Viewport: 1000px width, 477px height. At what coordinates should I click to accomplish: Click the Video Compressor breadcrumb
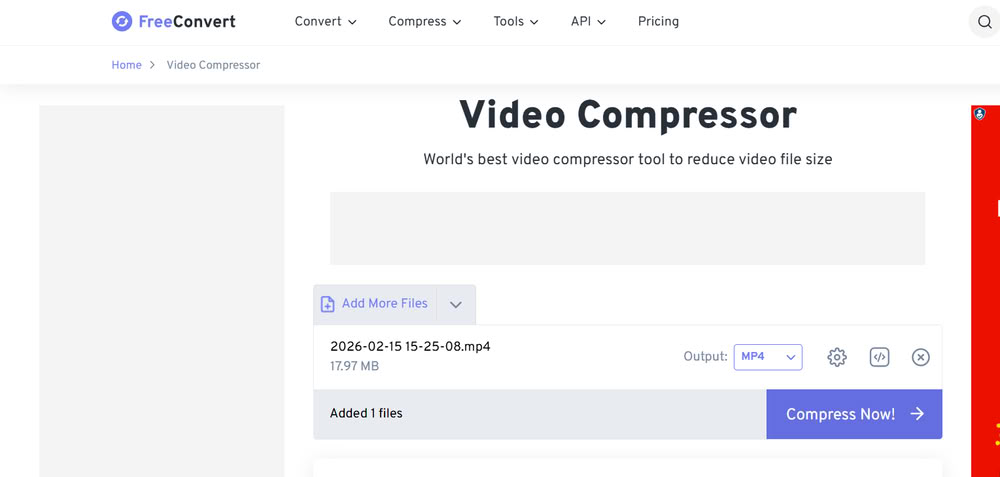(213, 65)
